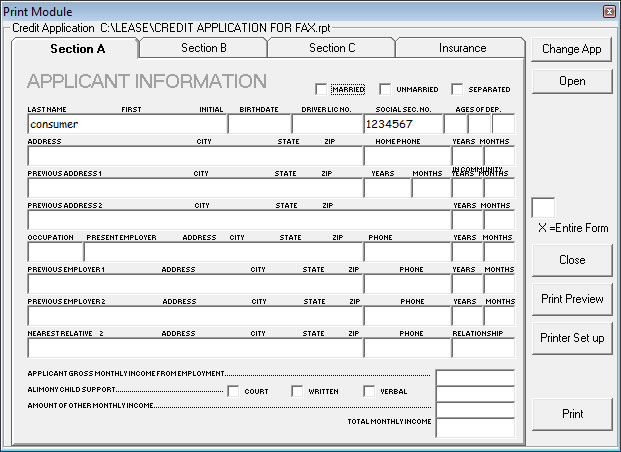Click Years field on Previous Address 2 row
The width and height of the screenshot is (621, 452).
pos(467,220)
